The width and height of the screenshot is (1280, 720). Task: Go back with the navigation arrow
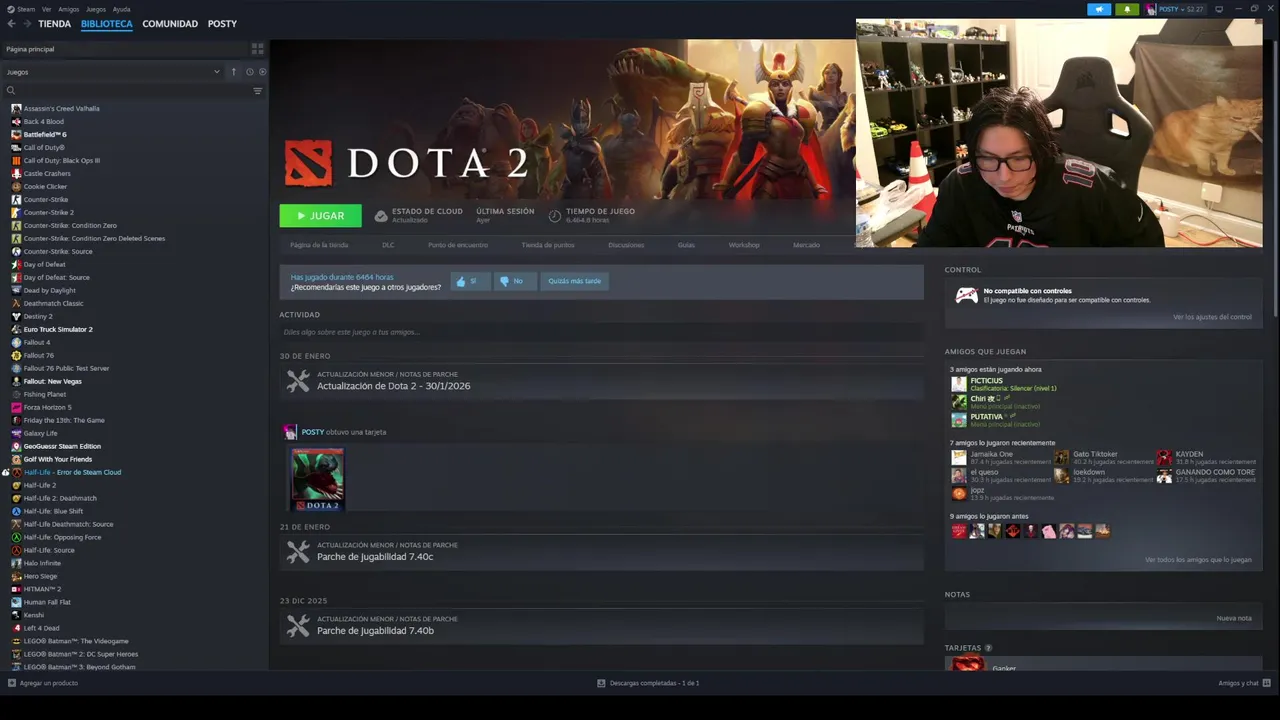(x=11, y=24)
